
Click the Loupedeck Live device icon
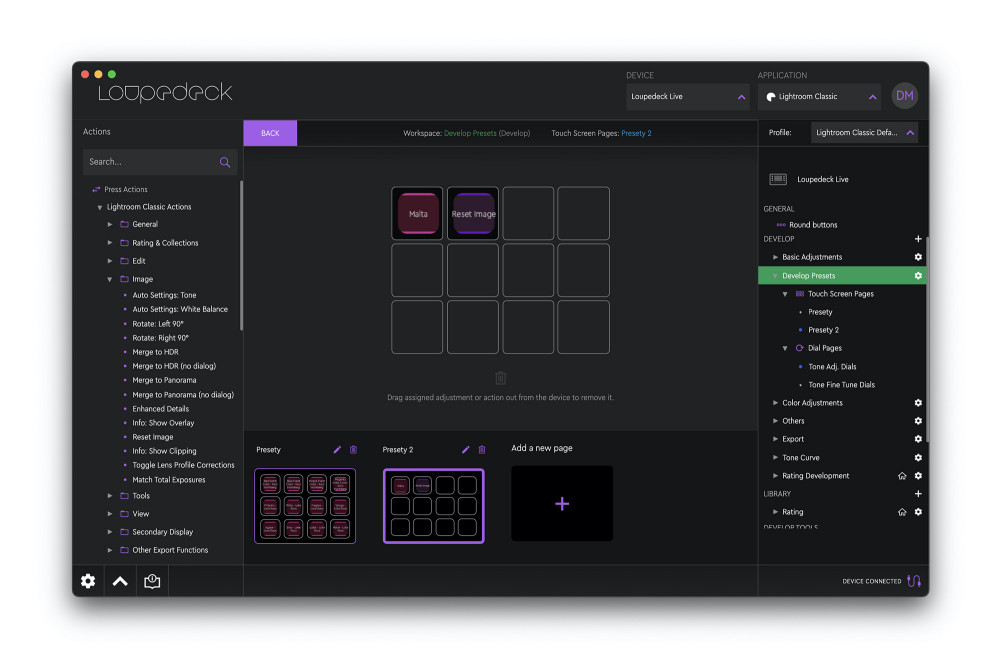[x=777, y=179]
